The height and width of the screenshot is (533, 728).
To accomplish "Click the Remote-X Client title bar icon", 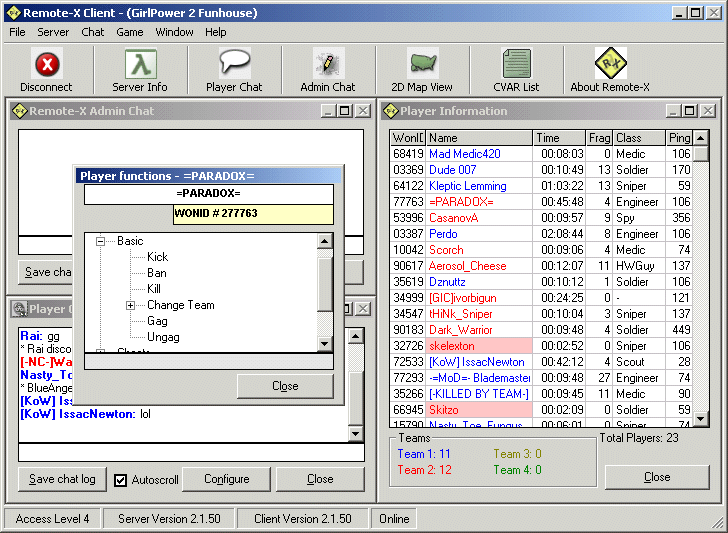I will pyautogui.click(x=14, y=13).
